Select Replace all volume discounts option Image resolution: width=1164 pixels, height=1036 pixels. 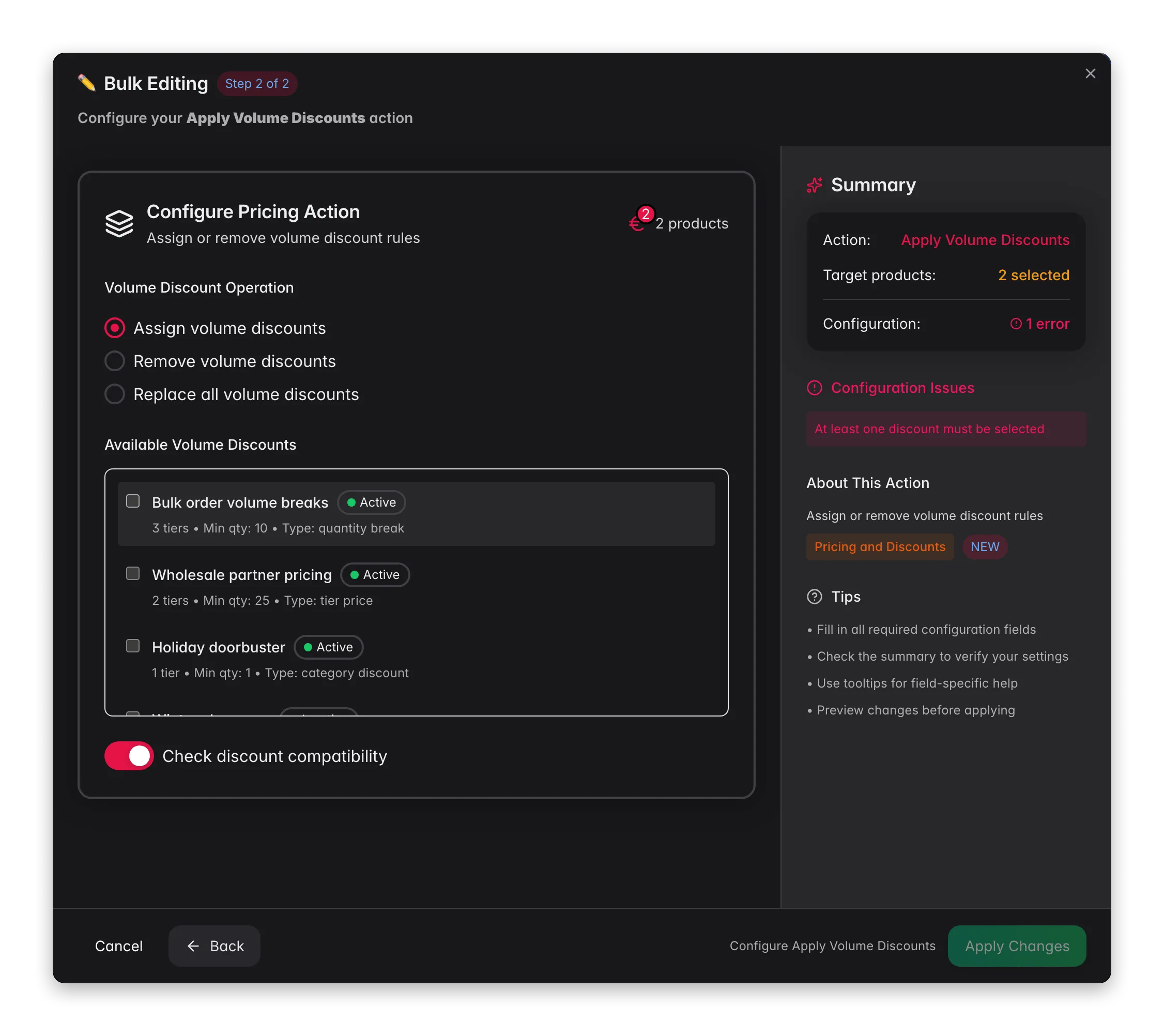pyautogui.click(x=114, y=394)
